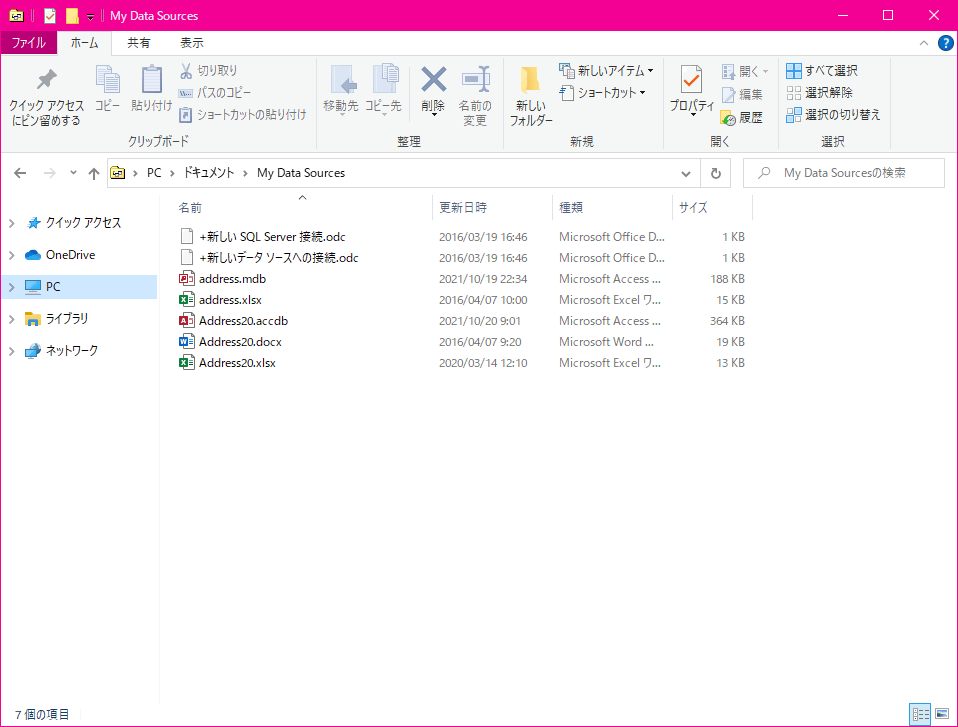Click the 削除 (delete) X icon
This screenshot has height=727, width=958.
[433, 80]
